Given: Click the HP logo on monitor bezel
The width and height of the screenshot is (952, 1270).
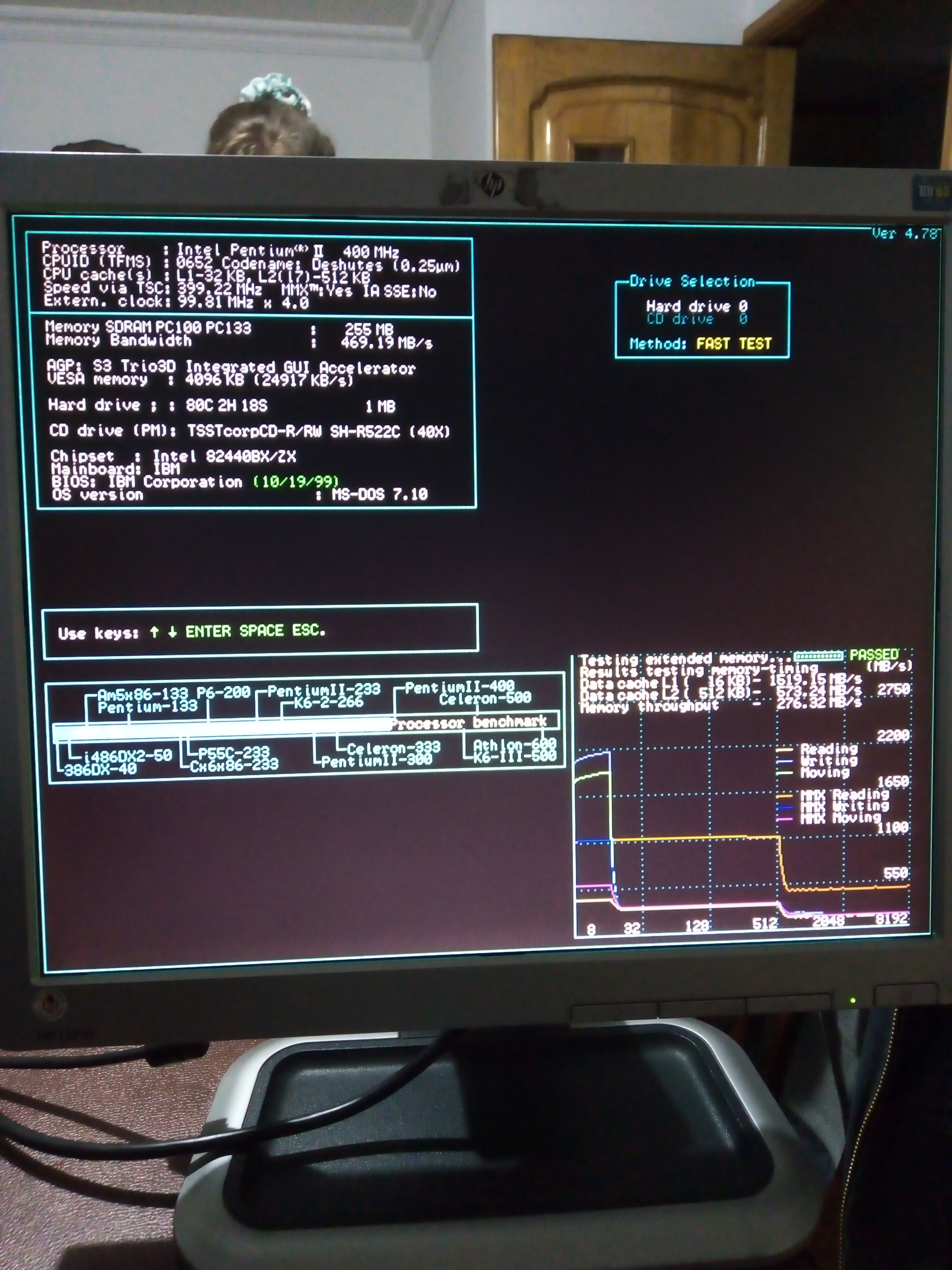Looking at the screenshot, I should 492,184.
